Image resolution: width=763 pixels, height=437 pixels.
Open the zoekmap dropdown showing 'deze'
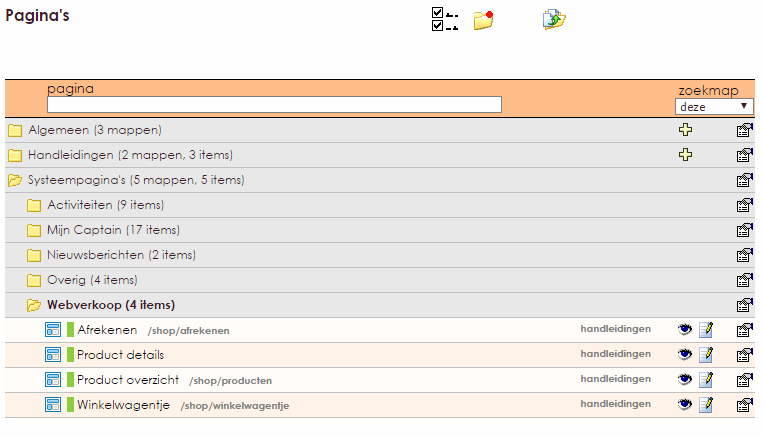pyautogui.click(x=714, y=107)
